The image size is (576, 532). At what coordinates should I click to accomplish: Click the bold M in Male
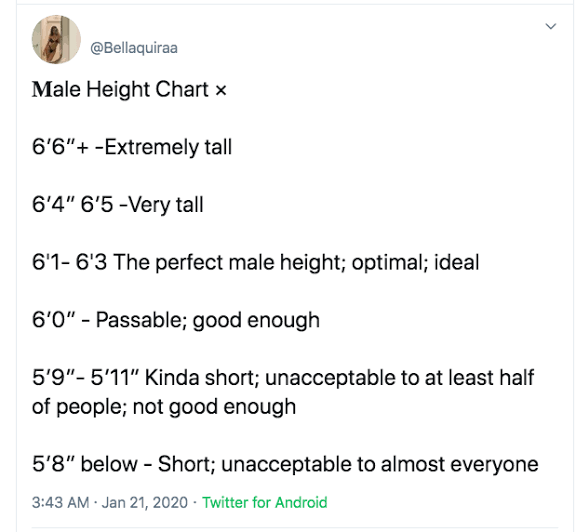tap(40, 89)
